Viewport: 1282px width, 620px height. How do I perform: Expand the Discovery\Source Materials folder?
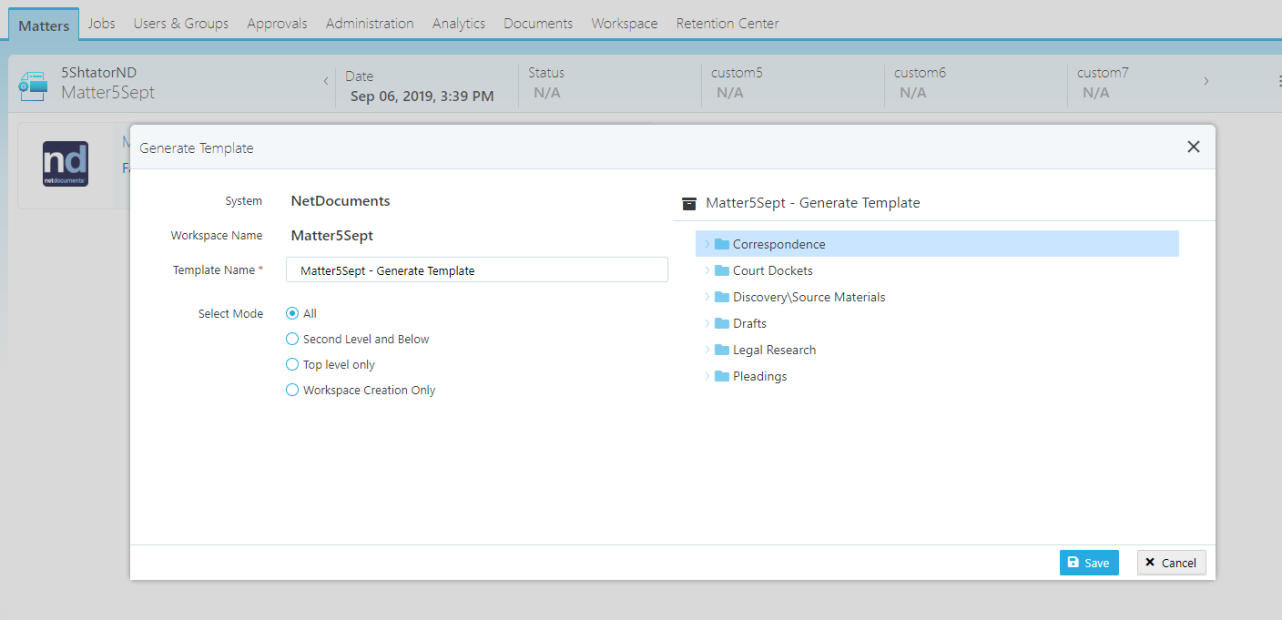[x=706, y=297]
